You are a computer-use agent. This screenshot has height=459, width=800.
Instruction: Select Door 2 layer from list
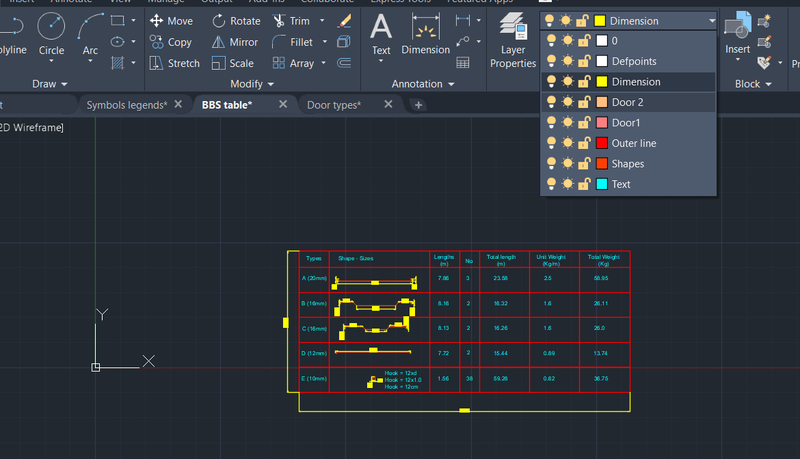(629, 102)
